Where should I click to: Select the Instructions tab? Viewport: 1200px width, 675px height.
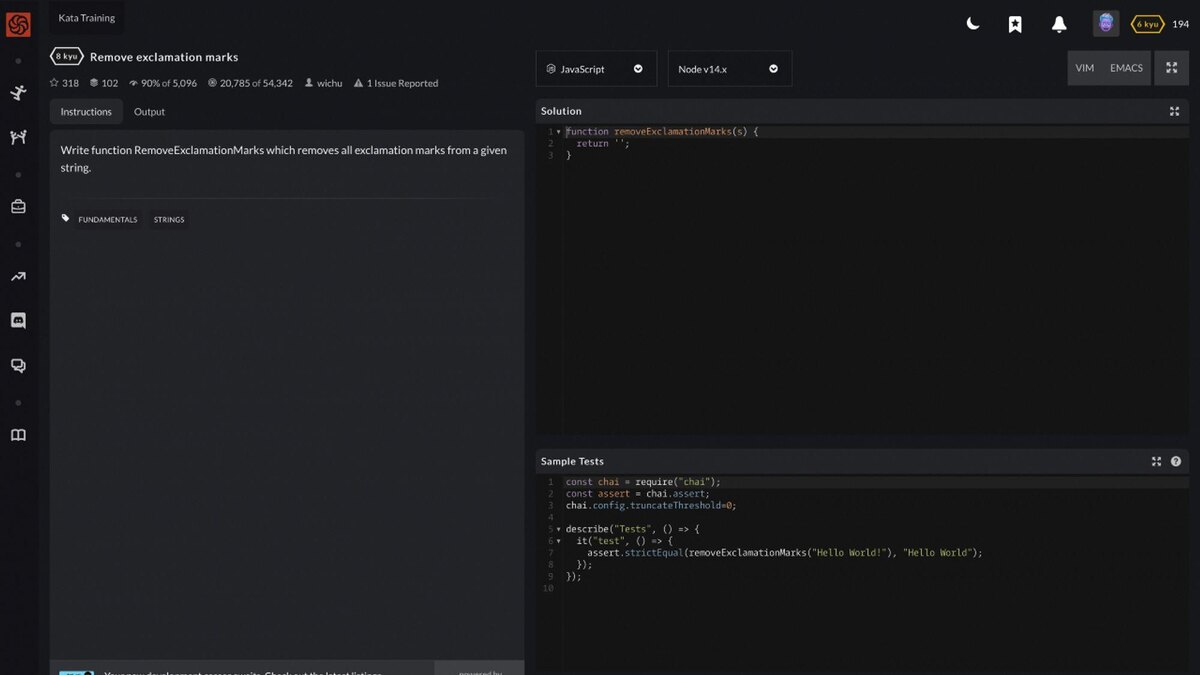point(85,111)
